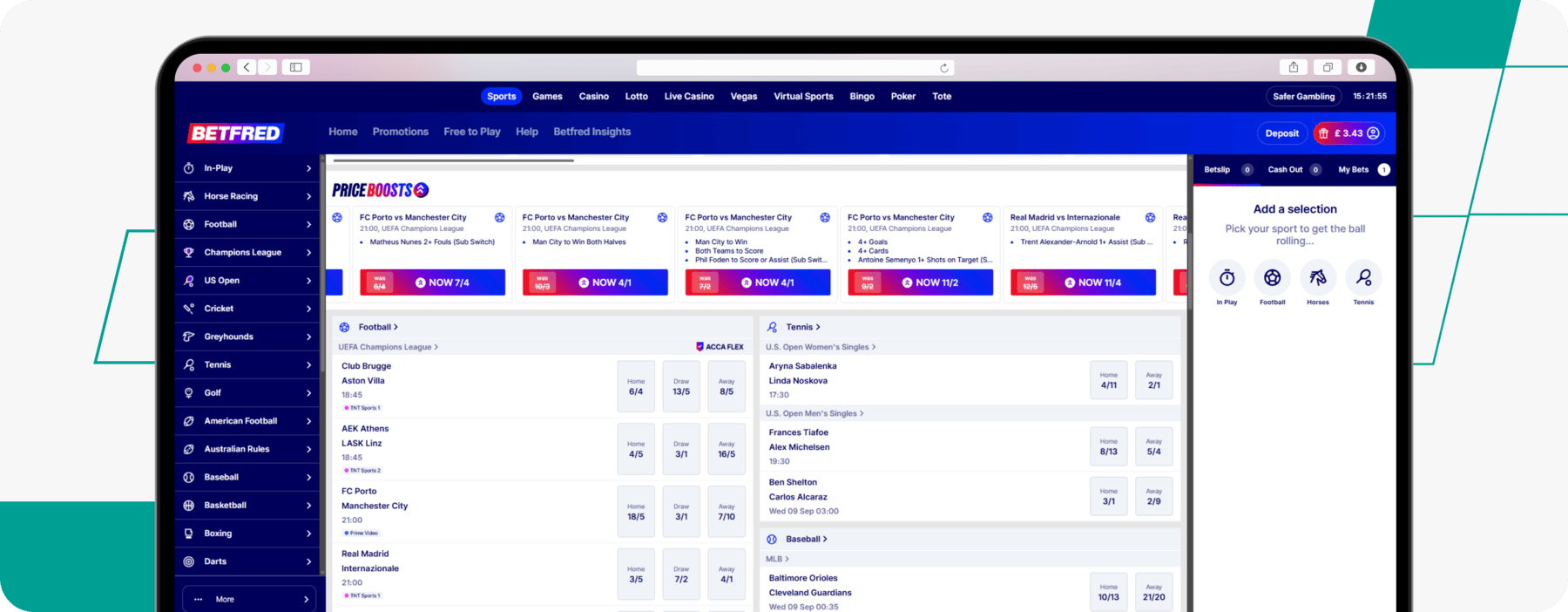Open the Football section header link

378,327
